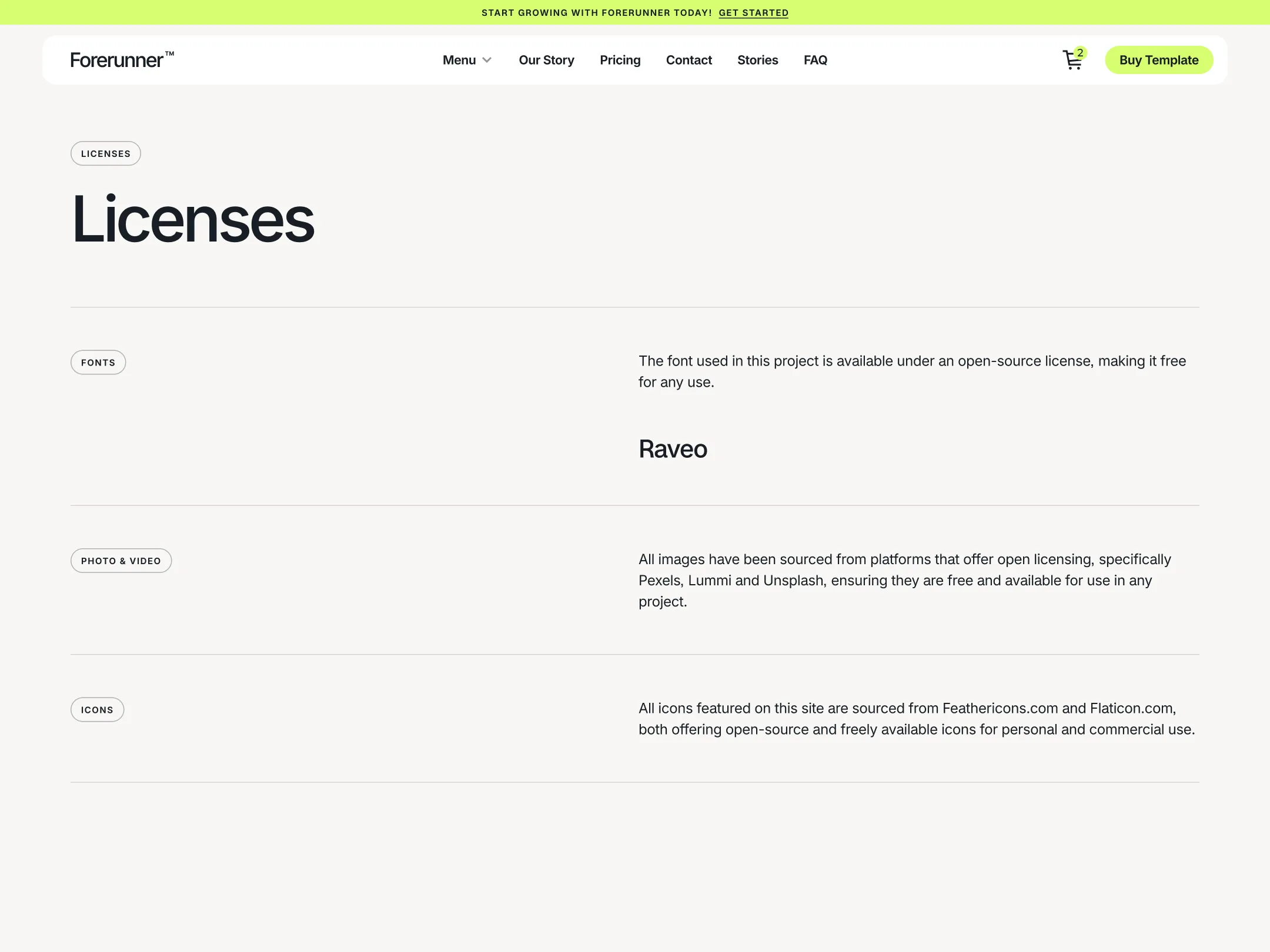
Task: Click the Raveo font name
Action: pos(673,449)
